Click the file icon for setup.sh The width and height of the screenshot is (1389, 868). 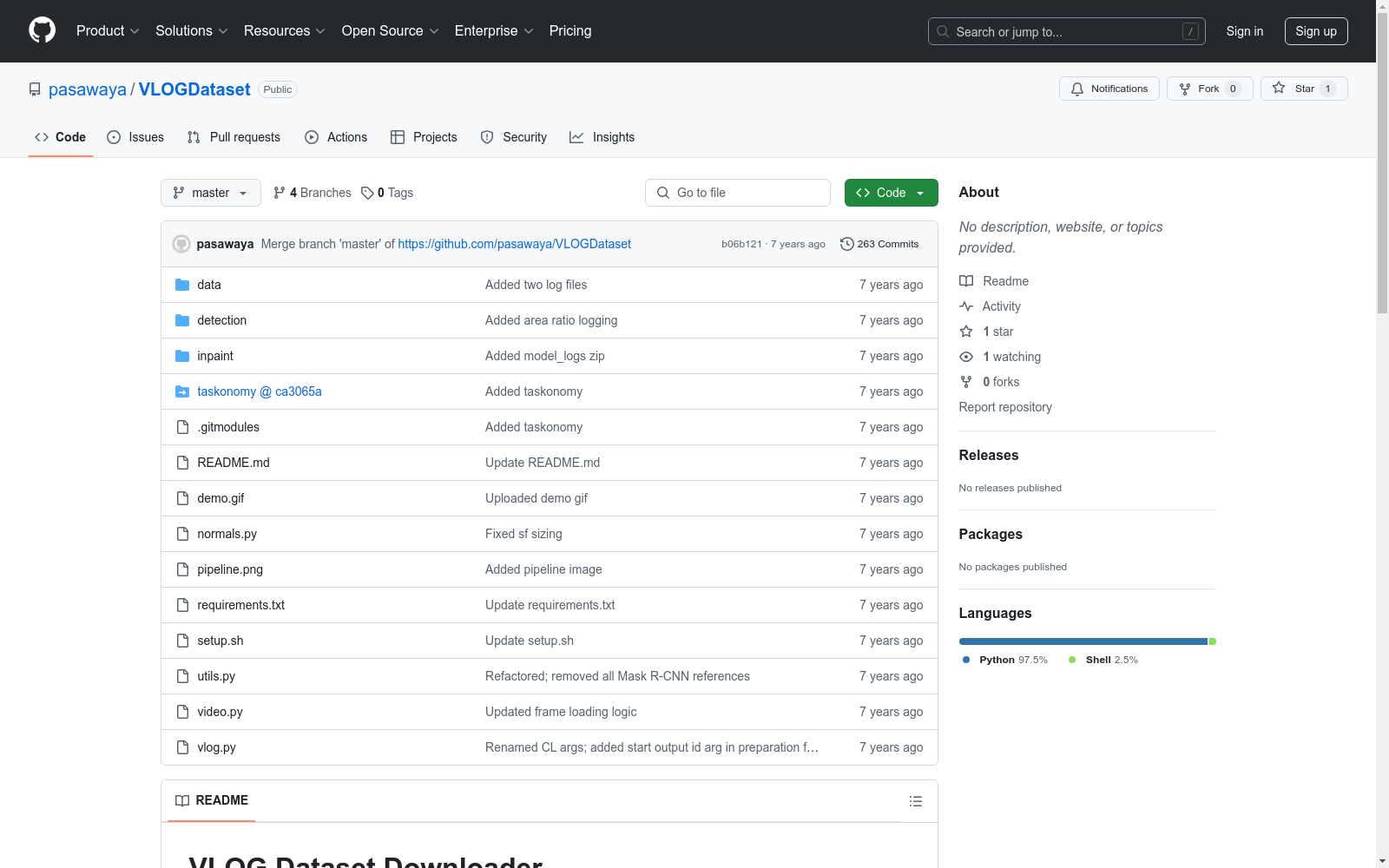182,641
